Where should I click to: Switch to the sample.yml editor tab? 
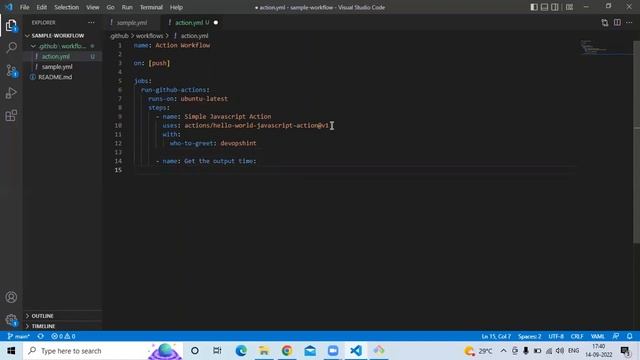pyautogui.click(x=132, y=23)
